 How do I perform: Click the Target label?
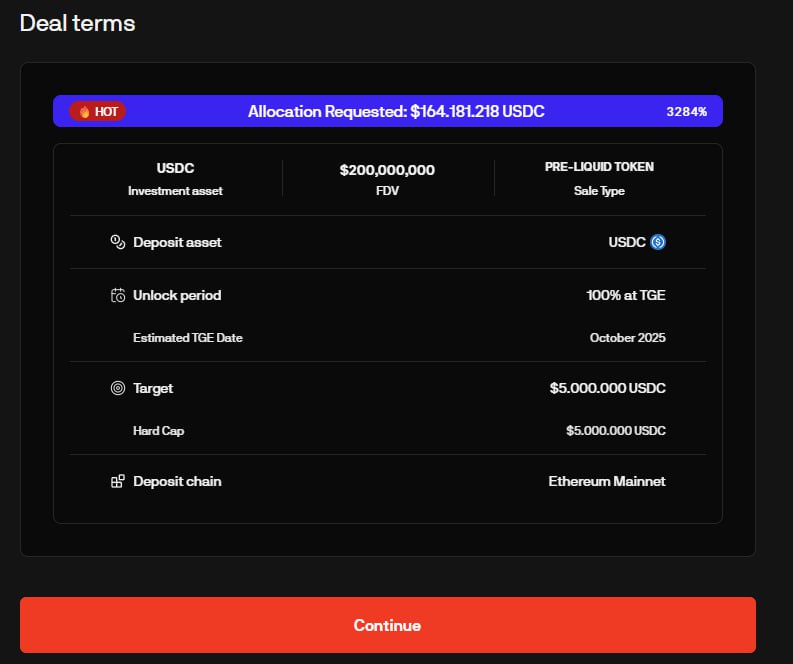153,388
